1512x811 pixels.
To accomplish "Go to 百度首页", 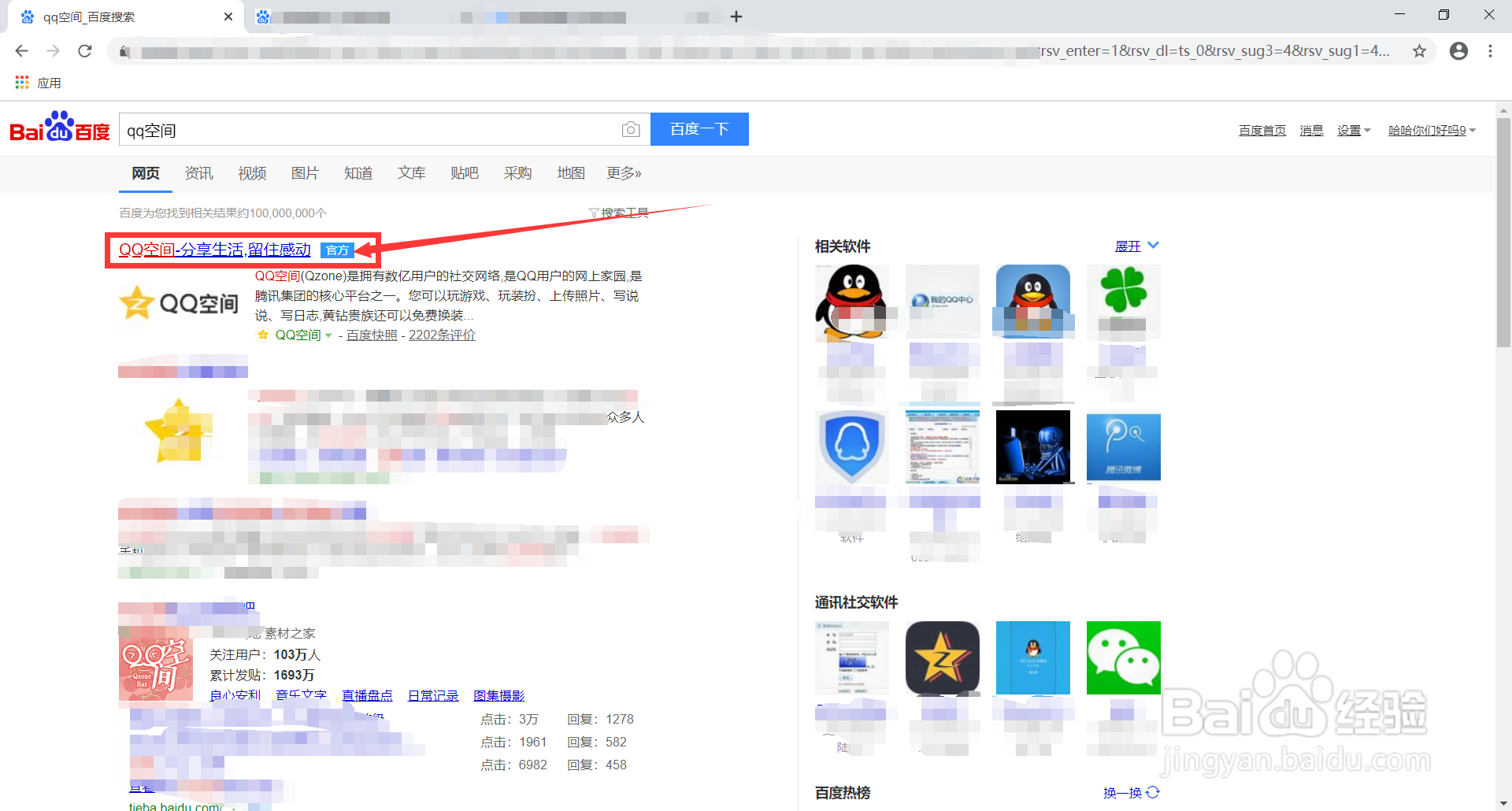I will tap(1262, 131).
